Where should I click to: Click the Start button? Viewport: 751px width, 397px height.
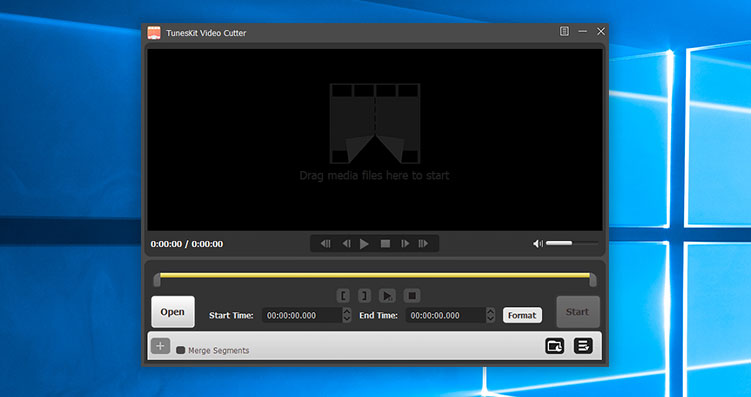[578, 312]
